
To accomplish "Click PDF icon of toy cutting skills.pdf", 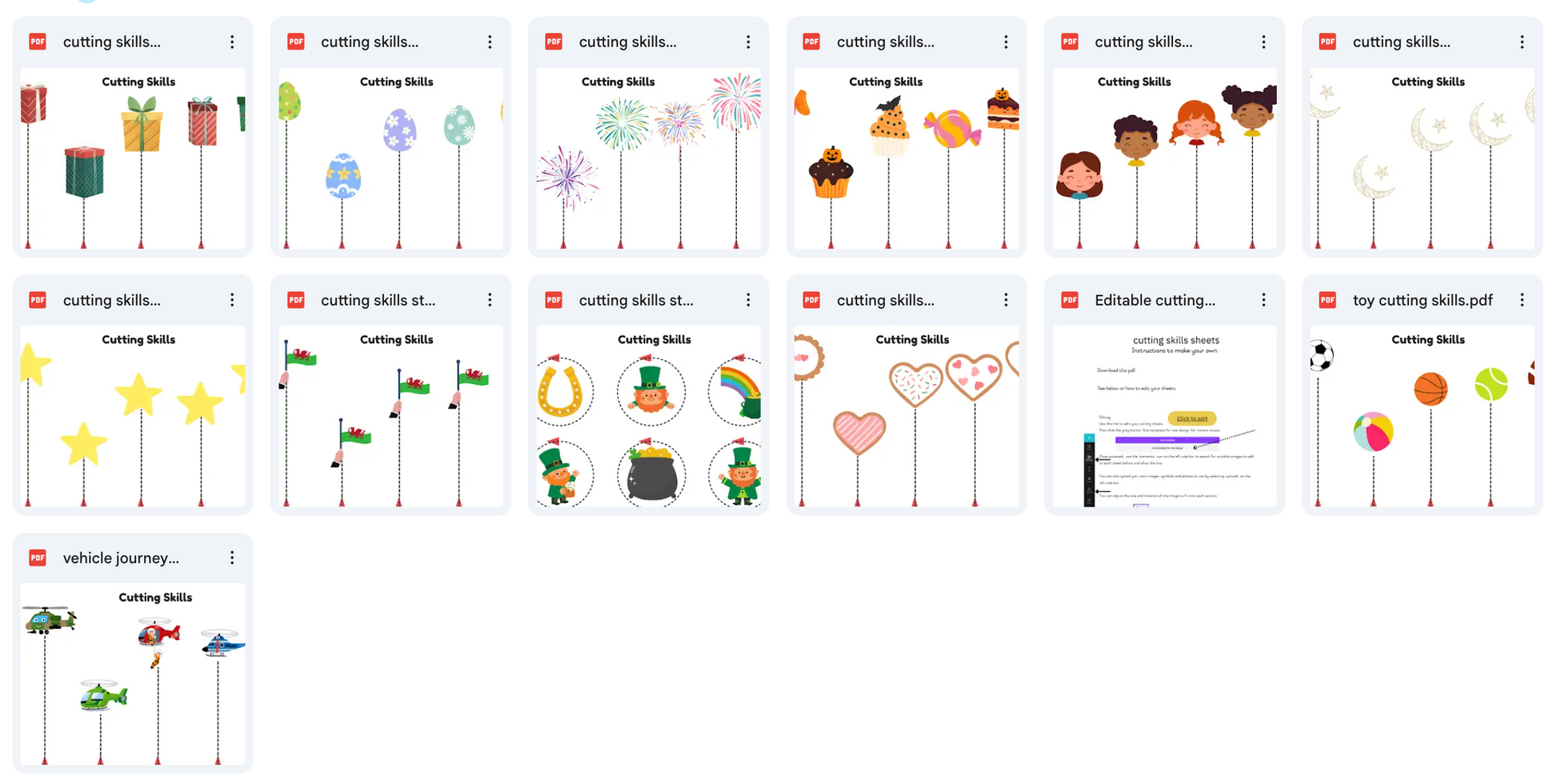I will (x=1327, y=300).
